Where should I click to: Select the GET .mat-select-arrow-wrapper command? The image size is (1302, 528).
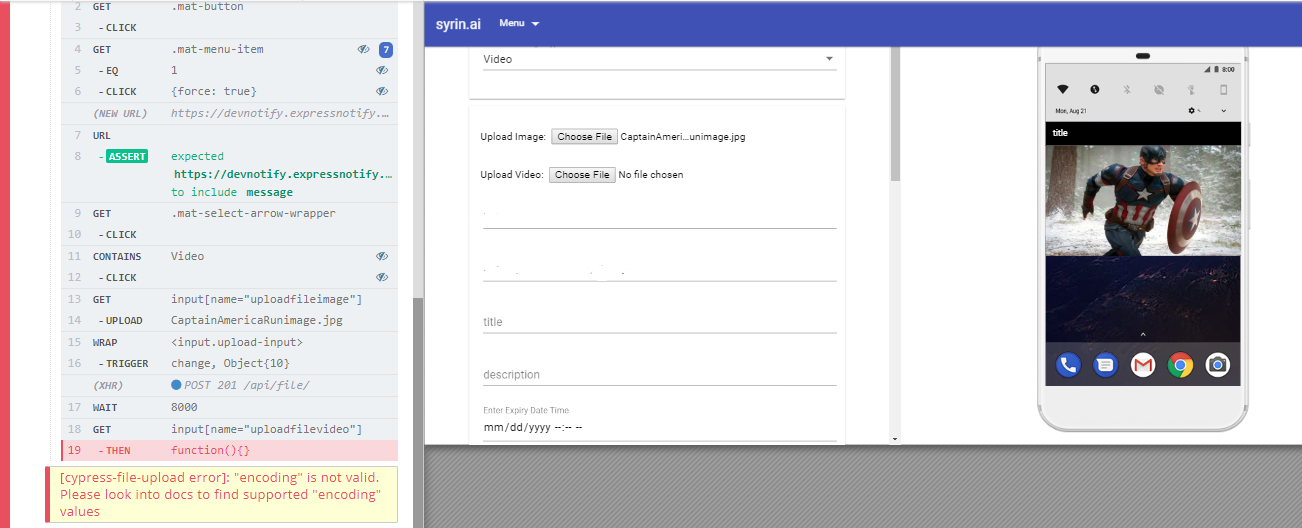coord(229,213)
